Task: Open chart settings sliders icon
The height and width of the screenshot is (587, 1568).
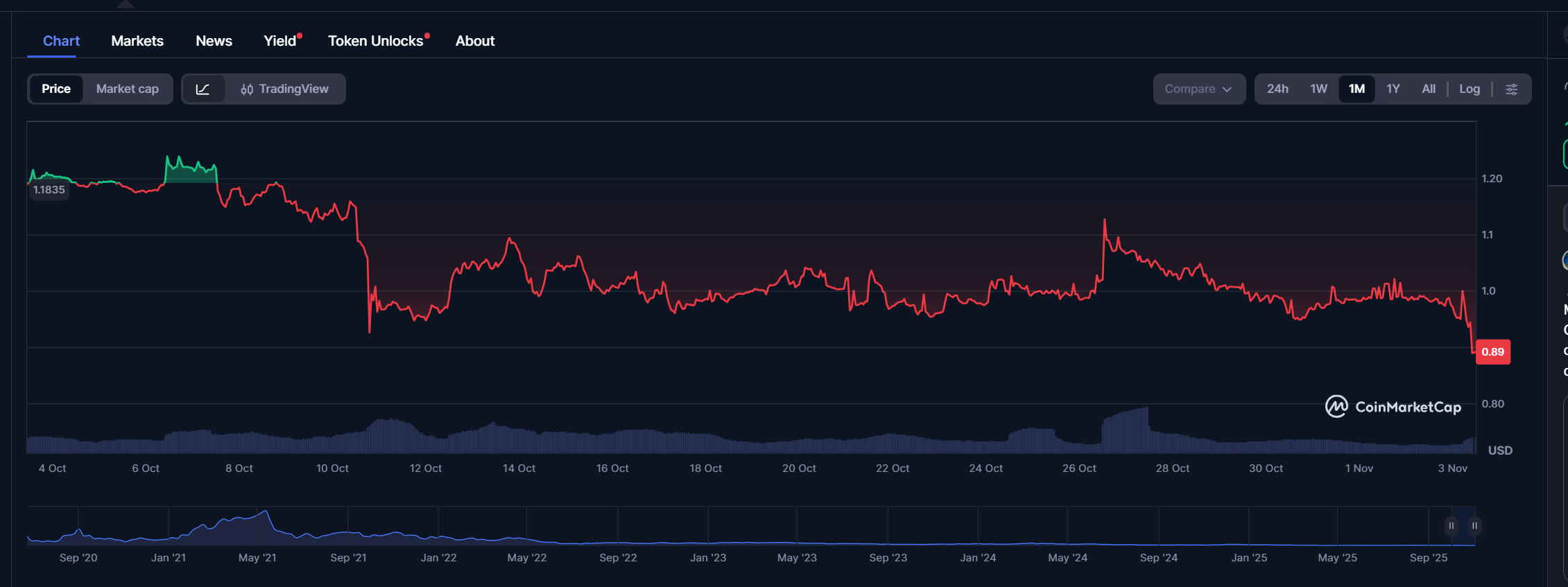Action: point(1512,89)
